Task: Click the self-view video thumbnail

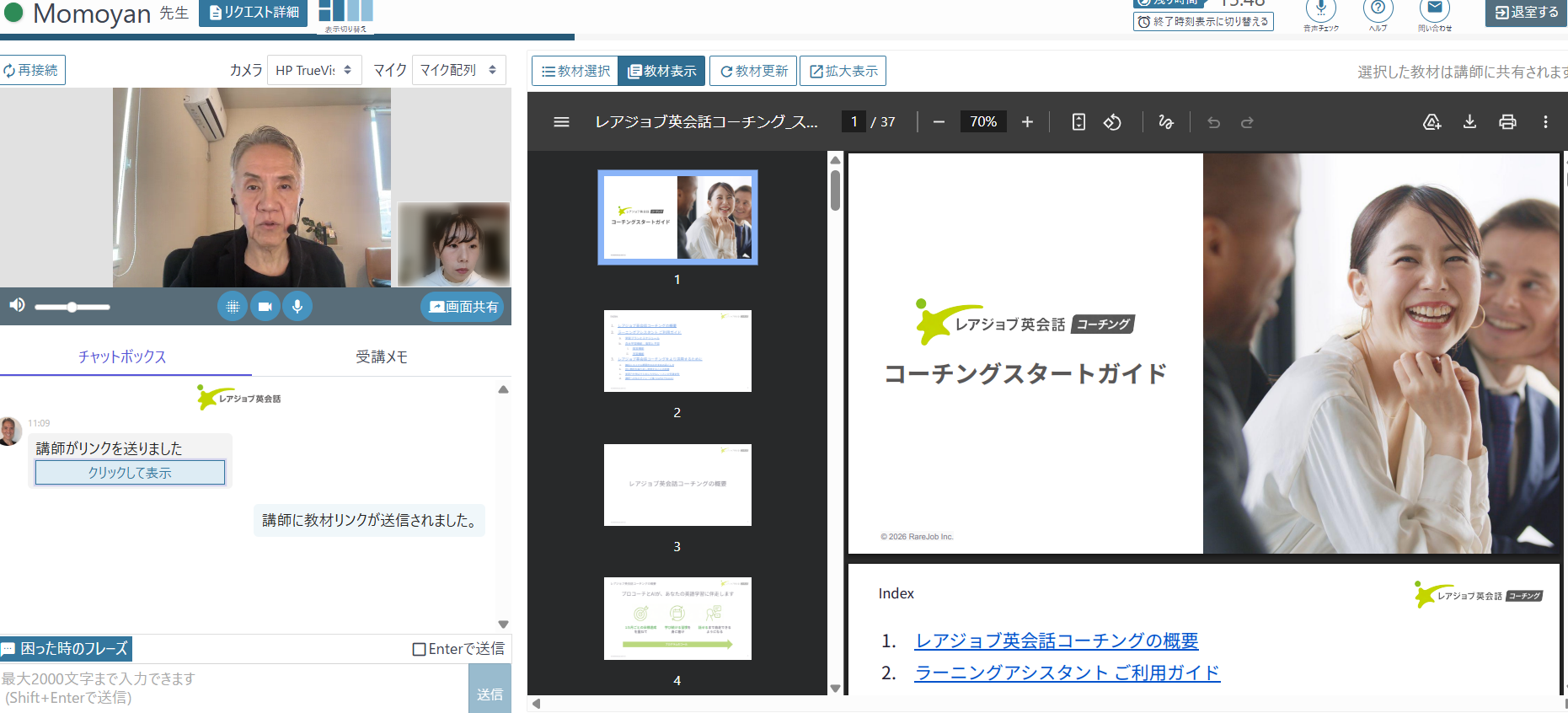Action: point(453,244)
